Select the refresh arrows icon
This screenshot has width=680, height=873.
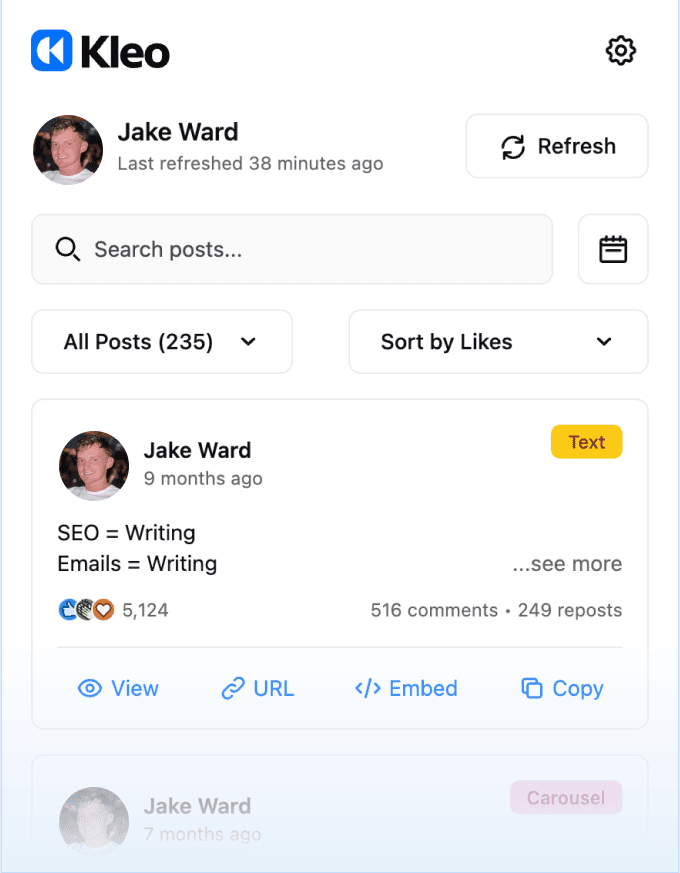point(512,146)
